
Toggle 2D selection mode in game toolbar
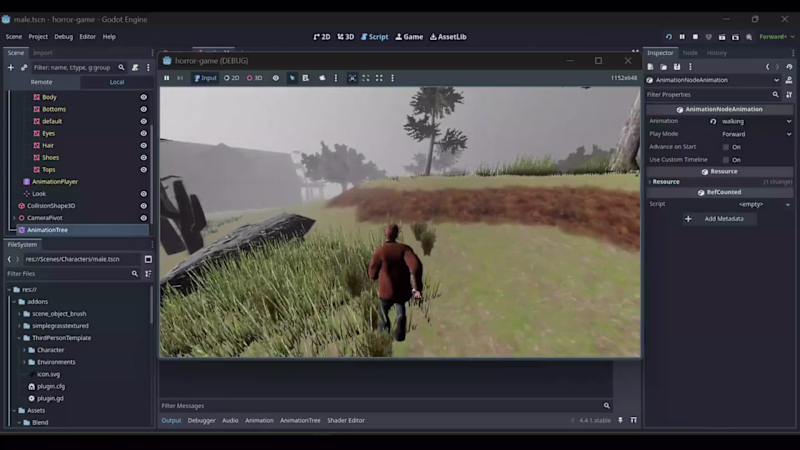(x=232, y=78)
